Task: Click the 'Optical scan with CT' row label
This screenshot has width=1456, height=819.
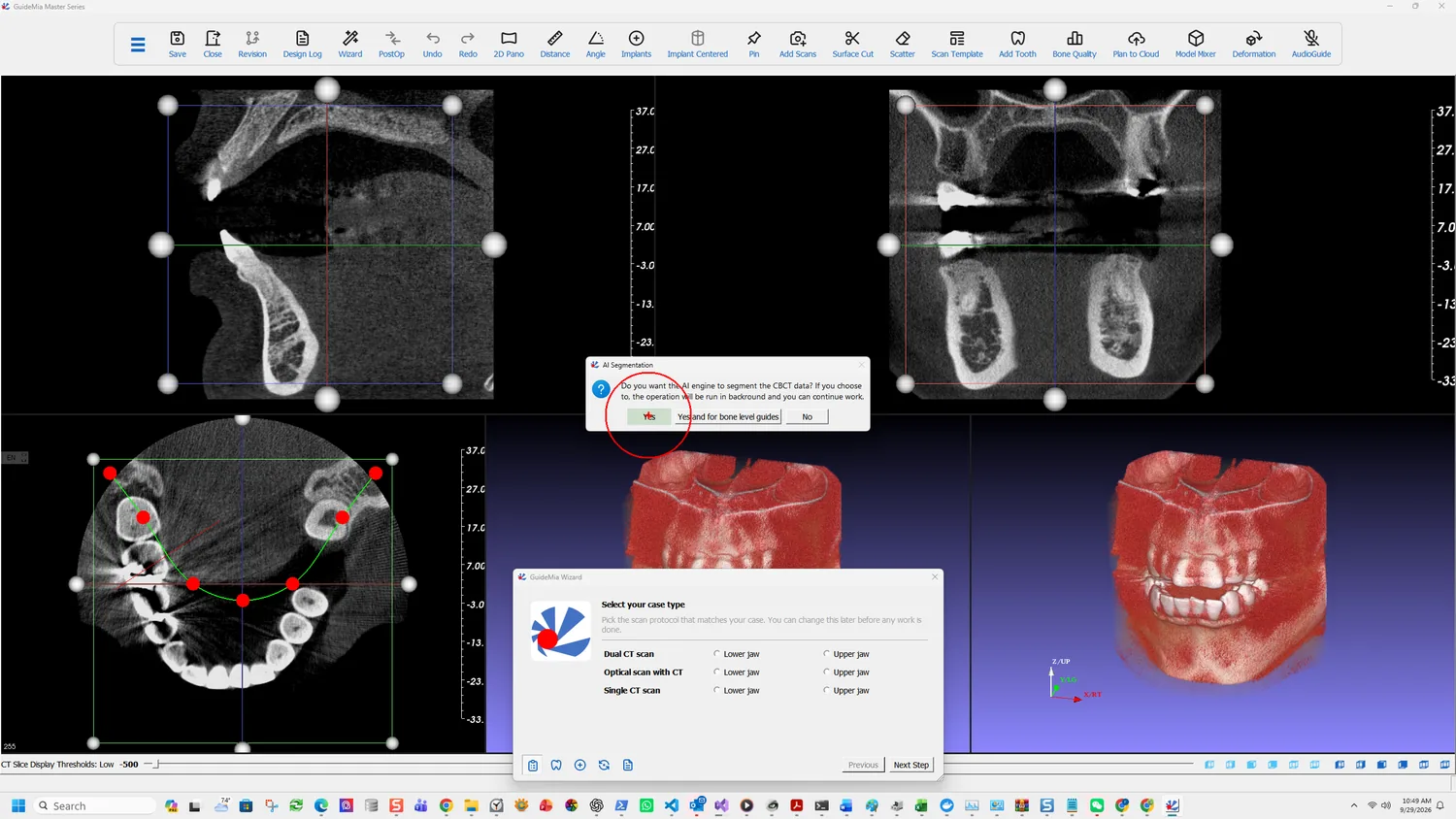Action: point(643,672)
